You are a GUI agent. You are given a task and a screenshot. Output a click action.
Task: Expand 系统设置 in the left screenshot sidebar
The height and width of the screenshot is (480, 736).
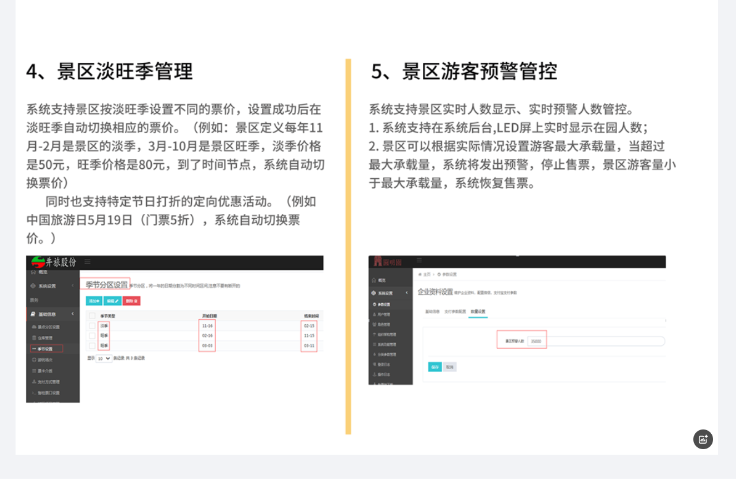50,286
